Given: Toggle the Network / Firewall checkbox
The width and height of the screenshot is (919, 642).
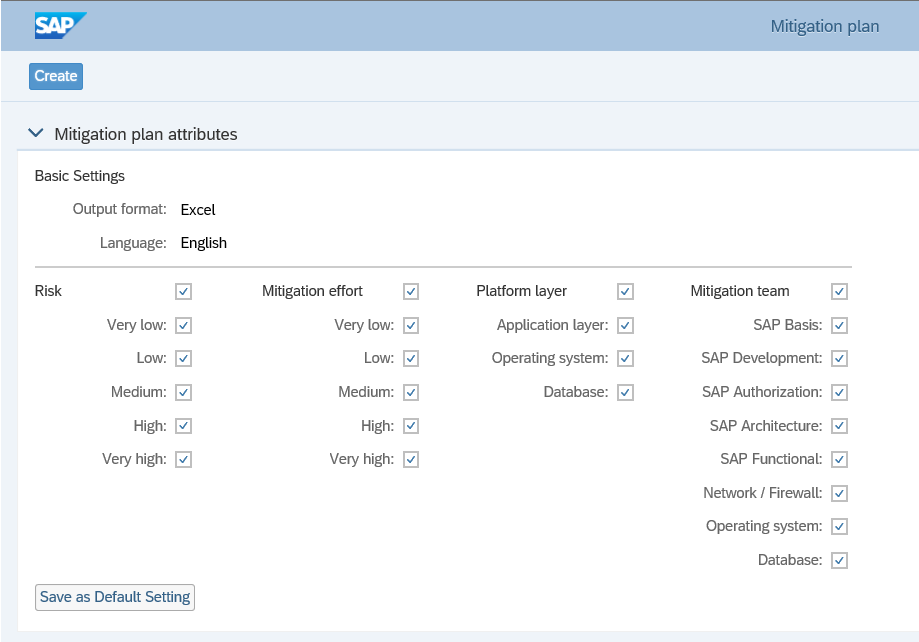Looking at the screenshot, I should (x=839, y=493).
